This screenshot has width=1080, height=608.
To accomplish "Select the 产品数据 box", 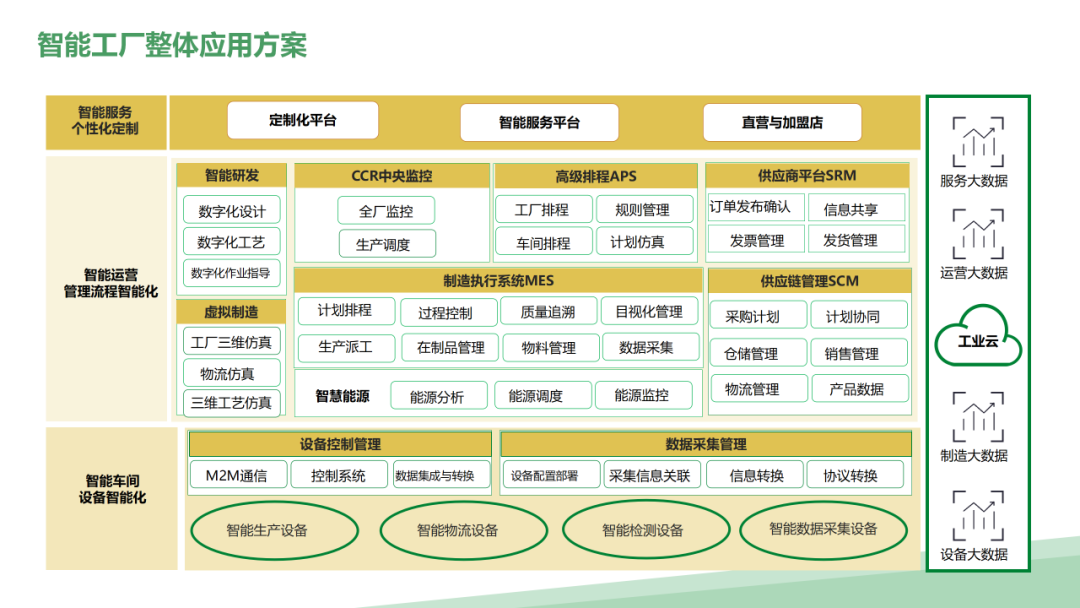I will (860, 388).
